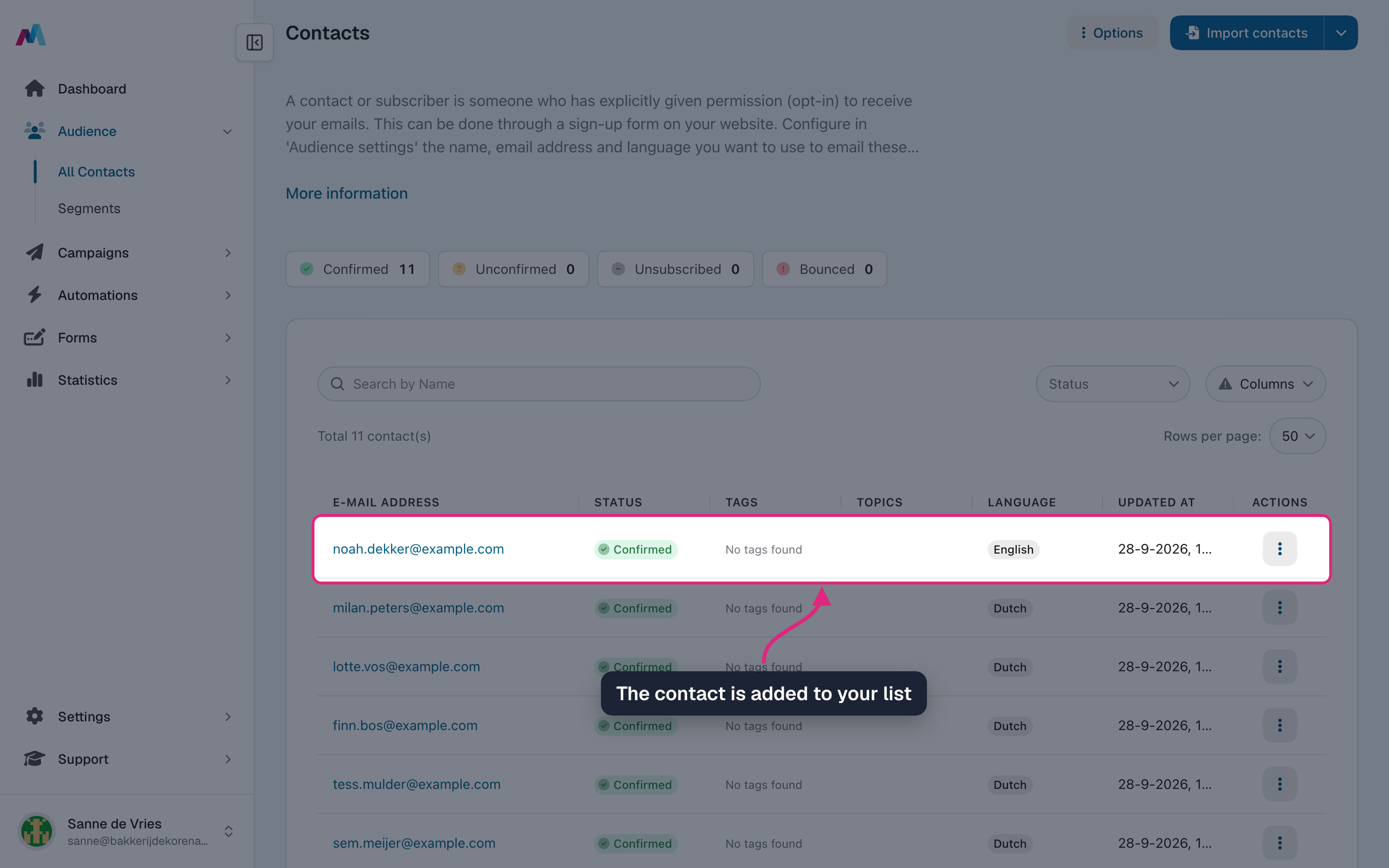
Task: Open sem.meijer@example.com contact
Action: click(x=414, y=843)
